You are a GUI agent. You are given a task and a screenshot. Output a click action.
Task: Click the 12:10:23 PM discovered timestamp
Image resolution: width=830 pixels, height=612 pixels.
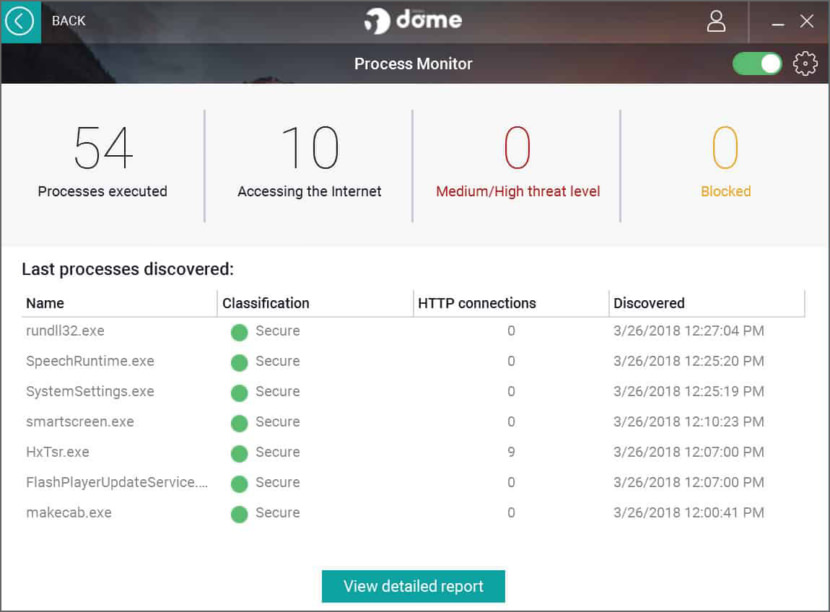click(x=689, y=421)
